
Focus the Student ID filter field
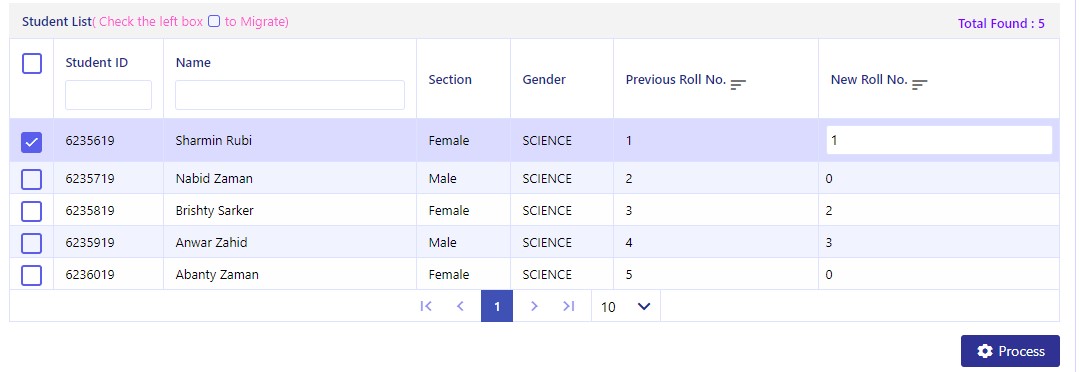pos(109,95)
